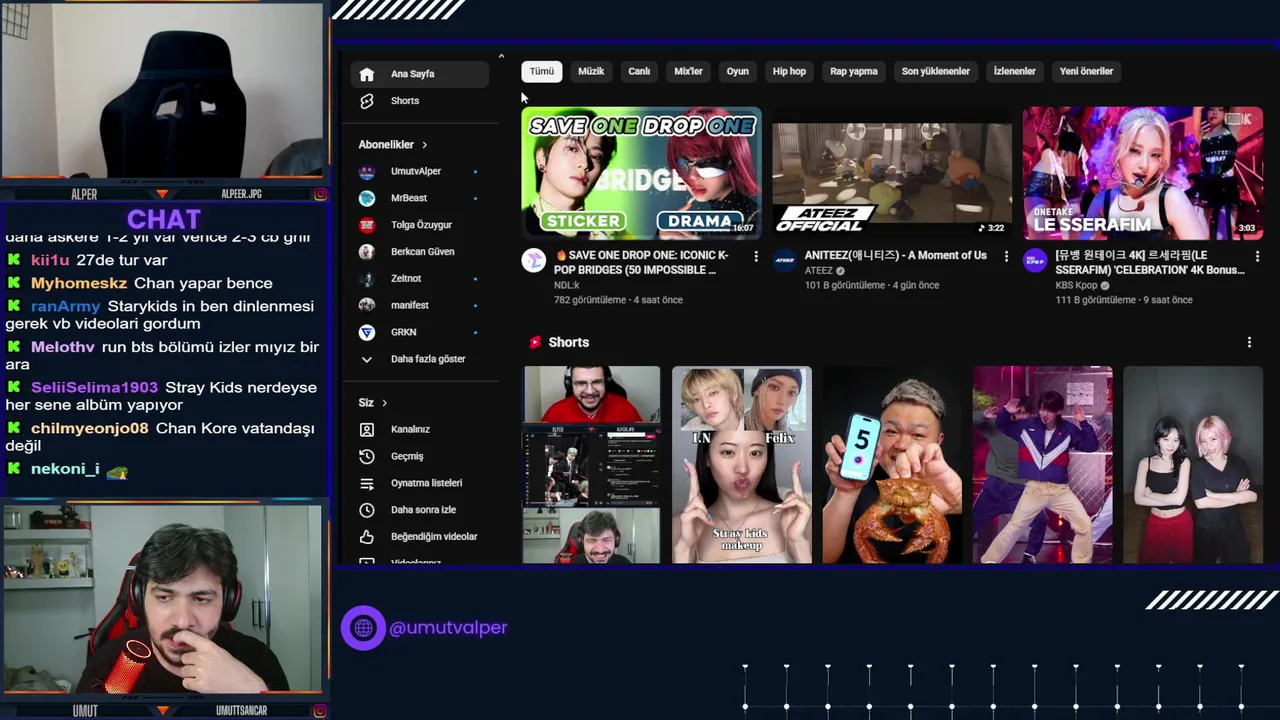Select the Tümü filter chip
1280x720 pixels.
coord(541,71)
